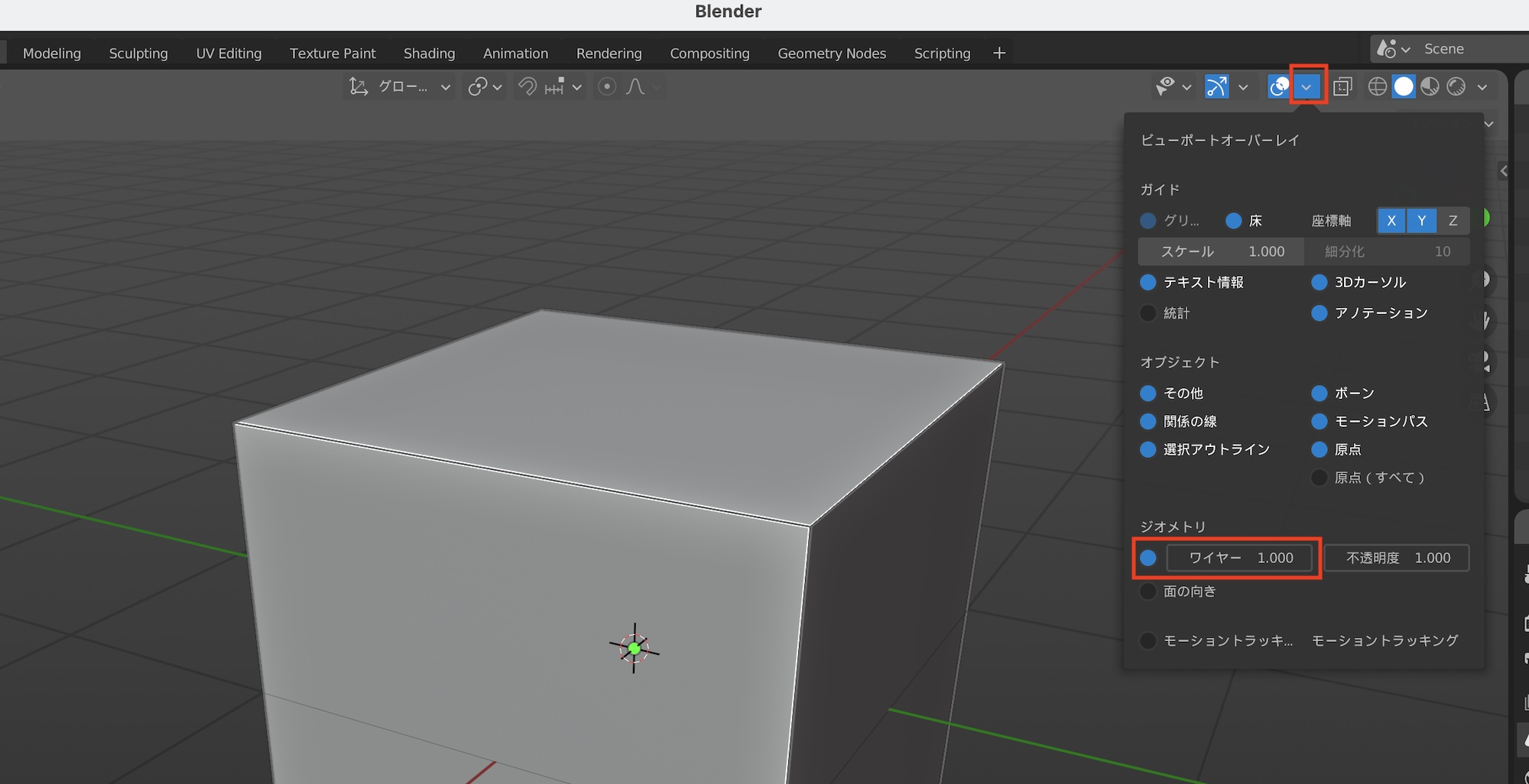Viewport: 1529px width, 784px height.
Task: Switch to rendered viewport shading
Action: (1456, 87)
